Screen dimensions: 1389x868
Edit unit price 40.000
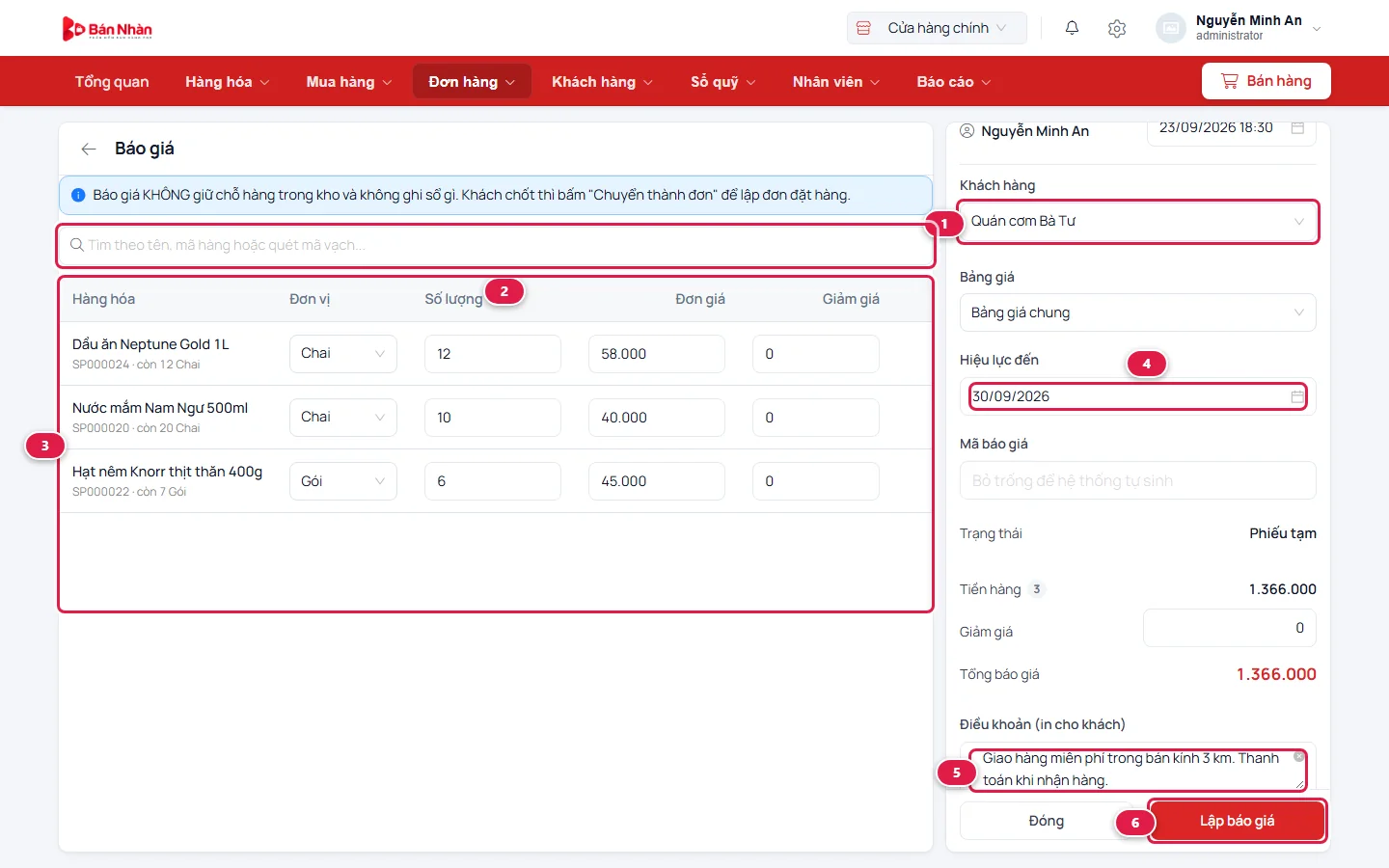pos(657,418)
